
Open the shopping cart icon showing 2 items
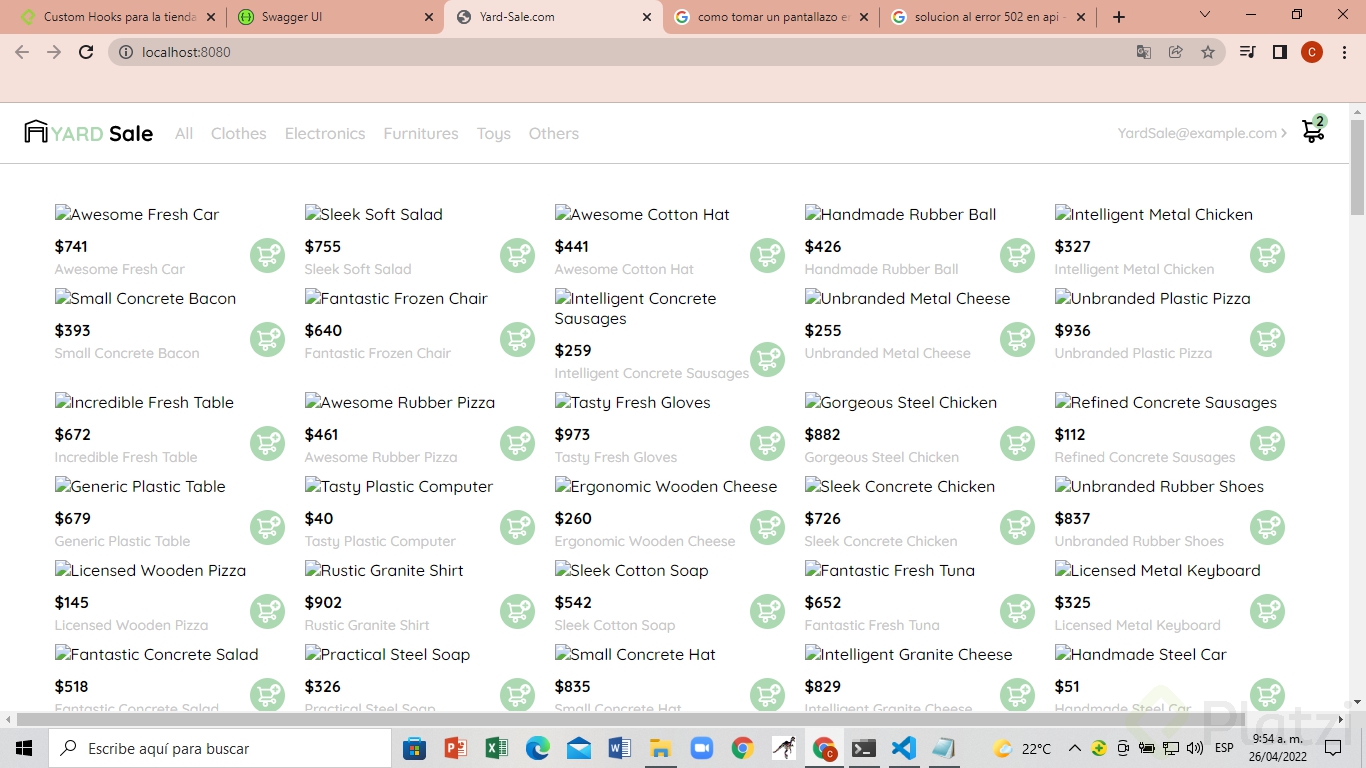coord(1313,131)
